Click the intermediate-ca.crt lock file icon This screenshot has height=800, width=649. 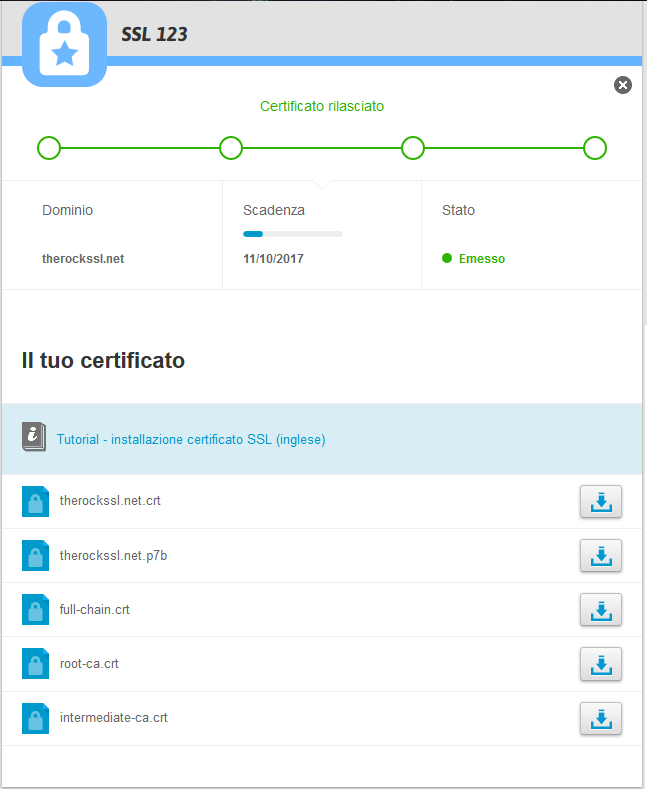35,718
